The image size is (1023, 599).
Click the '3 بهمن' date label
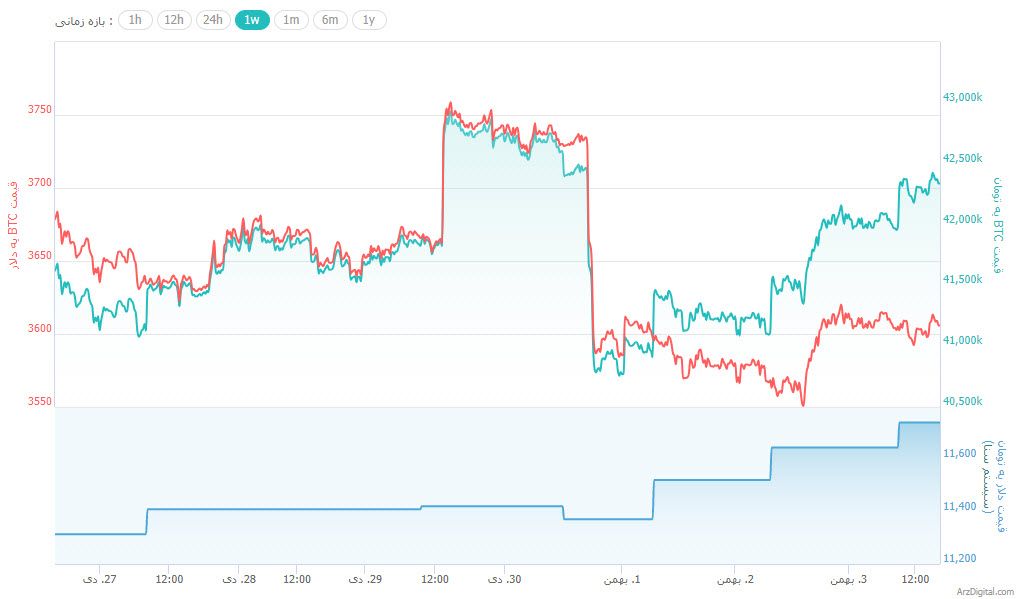(848, 579)
